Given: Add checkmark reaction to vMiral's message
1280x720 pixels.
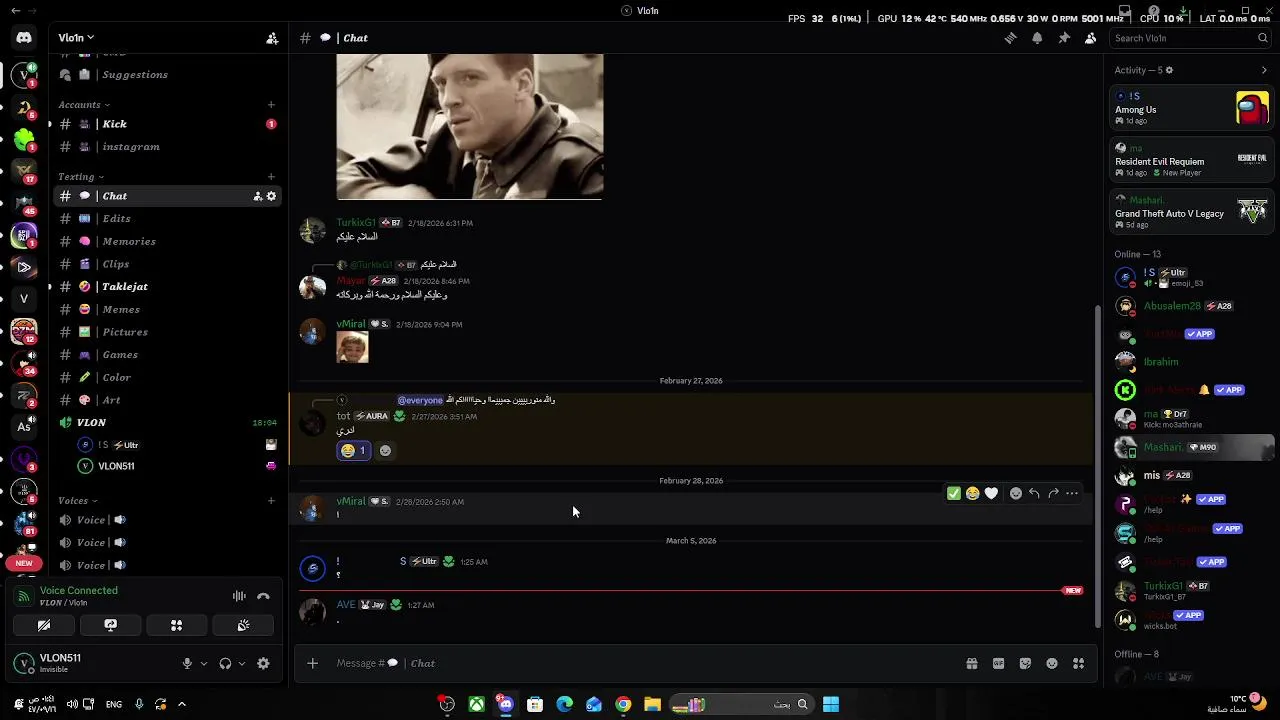Looking at the screenshot, I should pos(953,493).
